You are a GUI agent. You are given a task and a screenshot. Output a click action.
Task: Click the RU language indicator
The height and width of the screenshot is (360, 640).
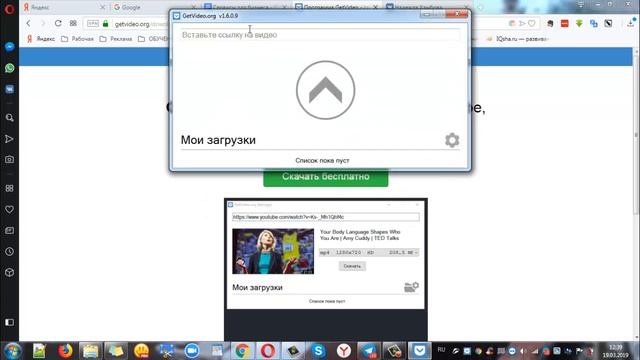coord(441,350)
